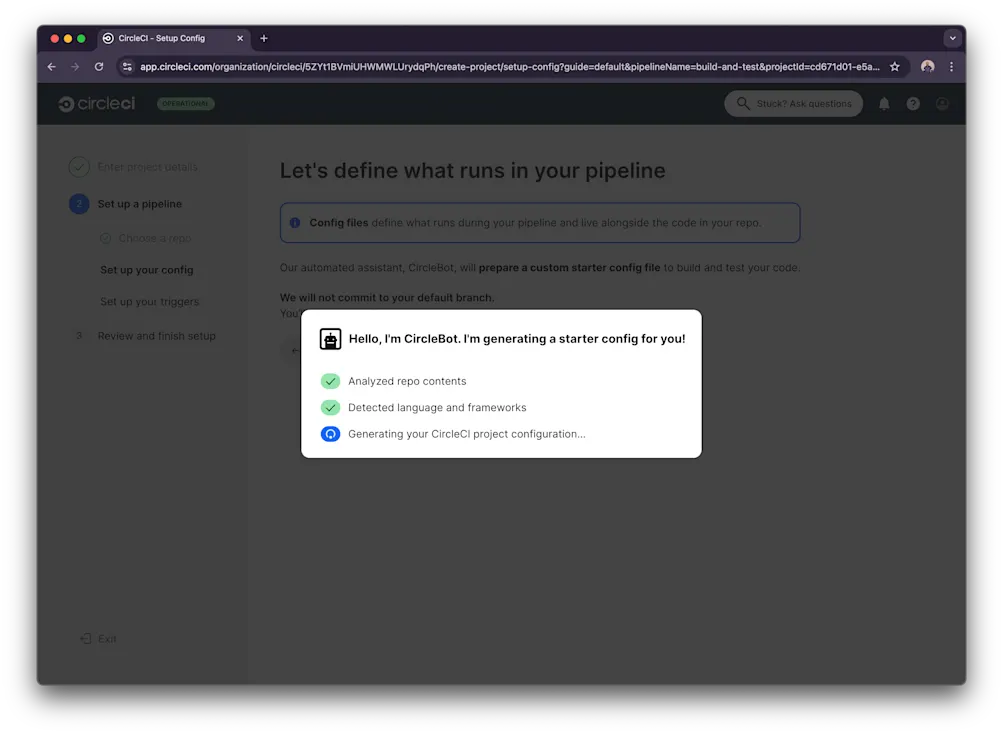The image size is (1003, 734).
Task: Select Set up your config substep
Action: point(146,270)
